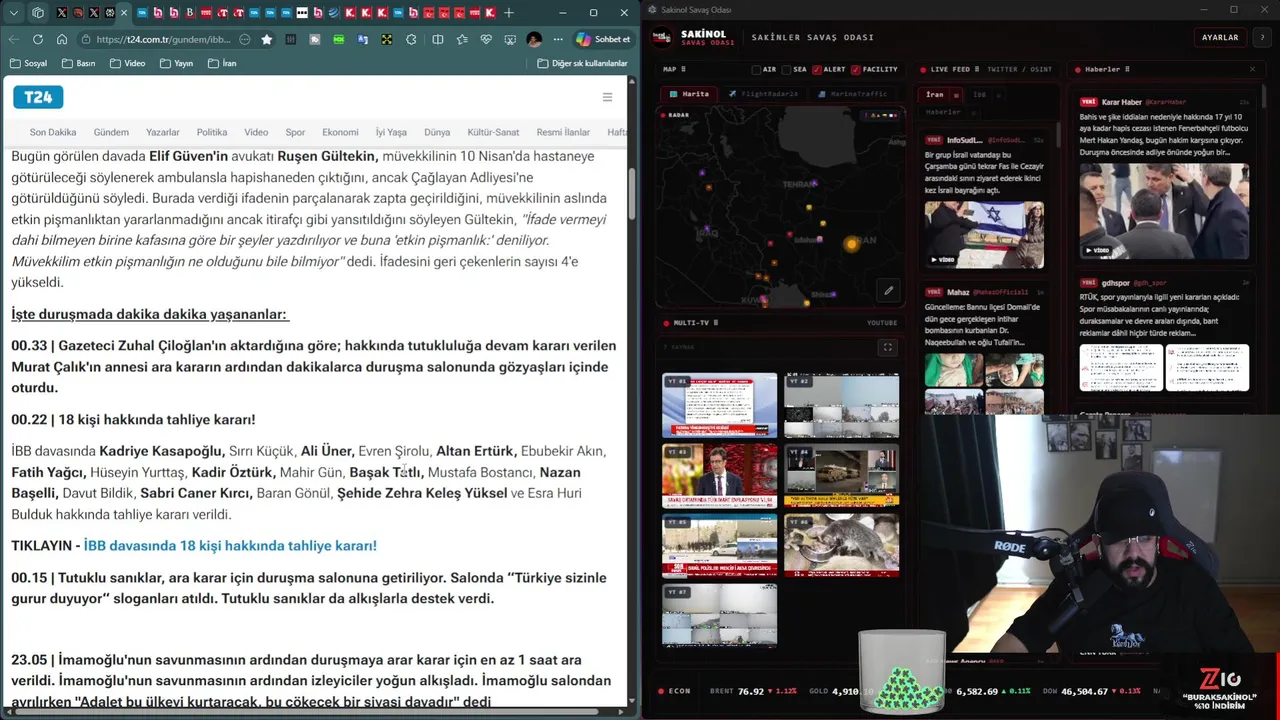Open browser workspaces icon
1280x720 pixels.
click(x=38, y=13)
